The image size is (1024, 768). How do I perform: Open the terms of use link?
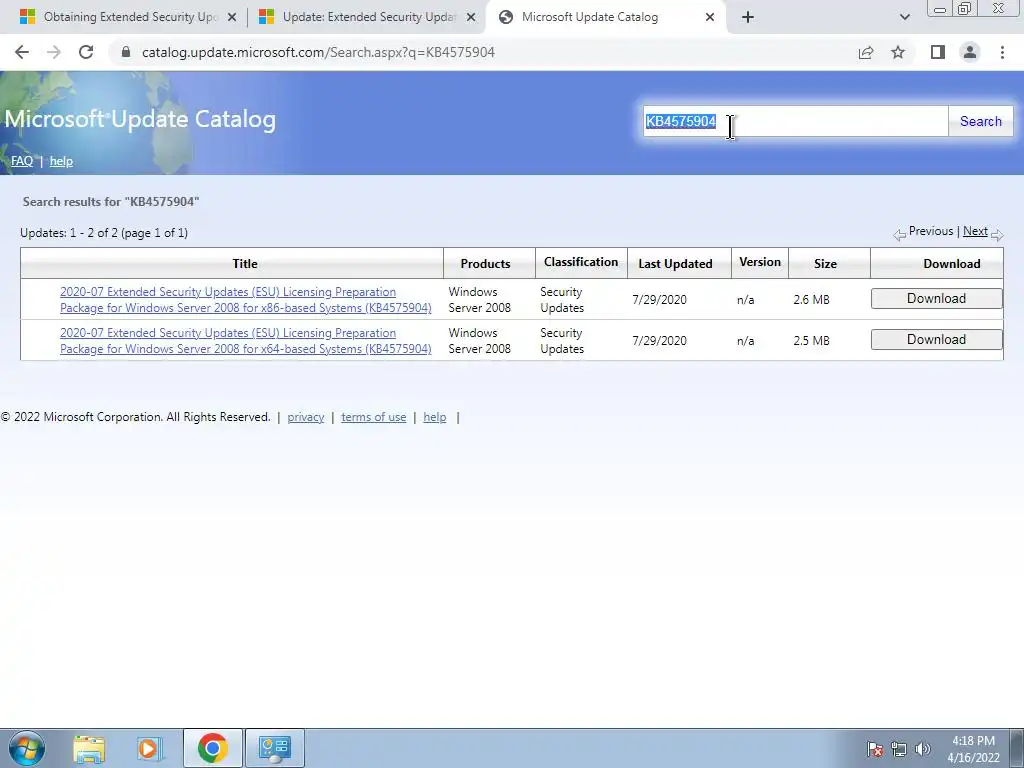coord(374,417)
